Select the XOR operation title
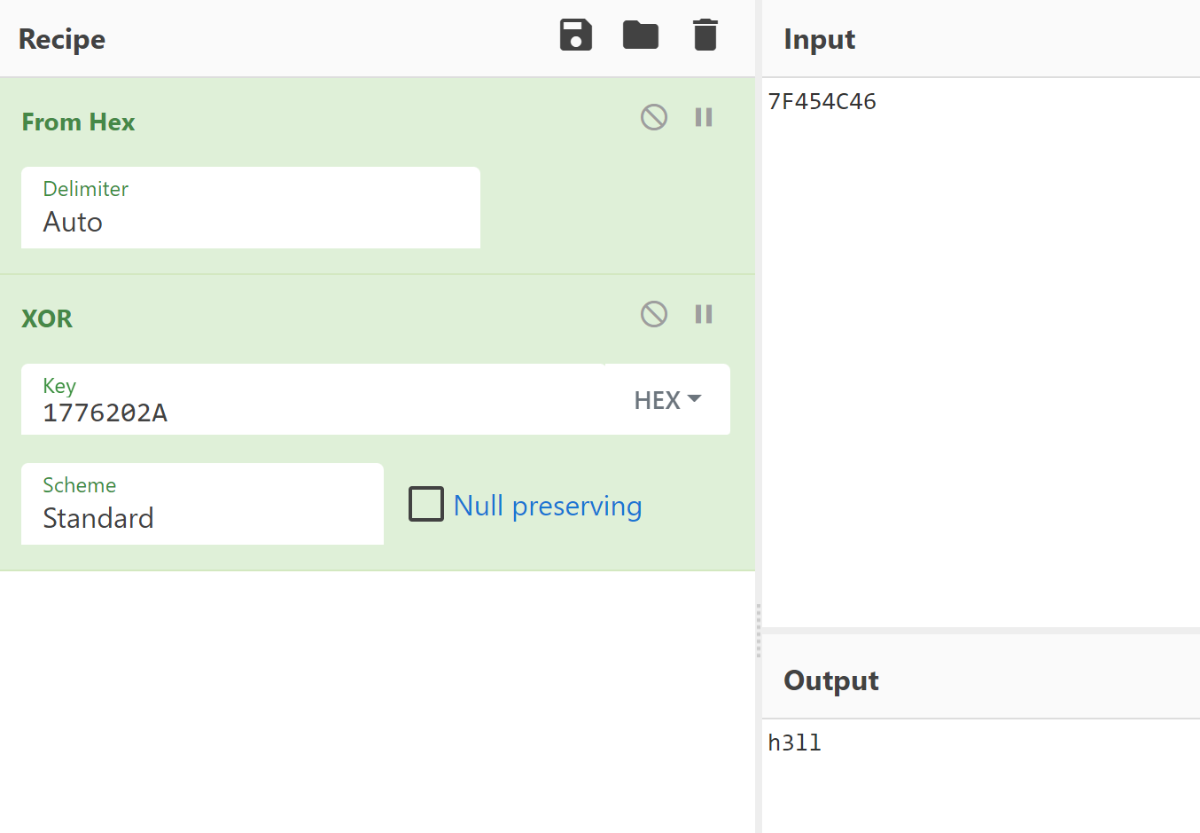The height and width of the screenshot is (833, 1200). (47, 319)
